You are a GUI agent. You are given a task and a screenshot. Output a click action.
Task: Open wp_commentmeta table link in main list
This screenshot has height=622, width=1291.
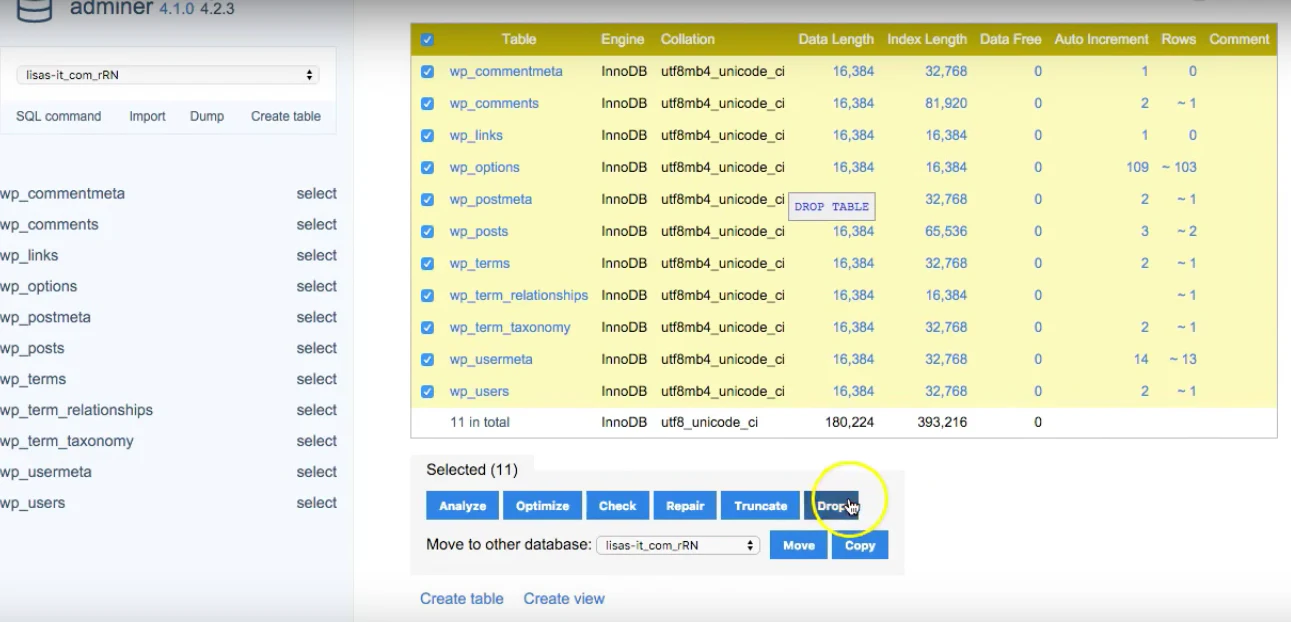point(506,72)
